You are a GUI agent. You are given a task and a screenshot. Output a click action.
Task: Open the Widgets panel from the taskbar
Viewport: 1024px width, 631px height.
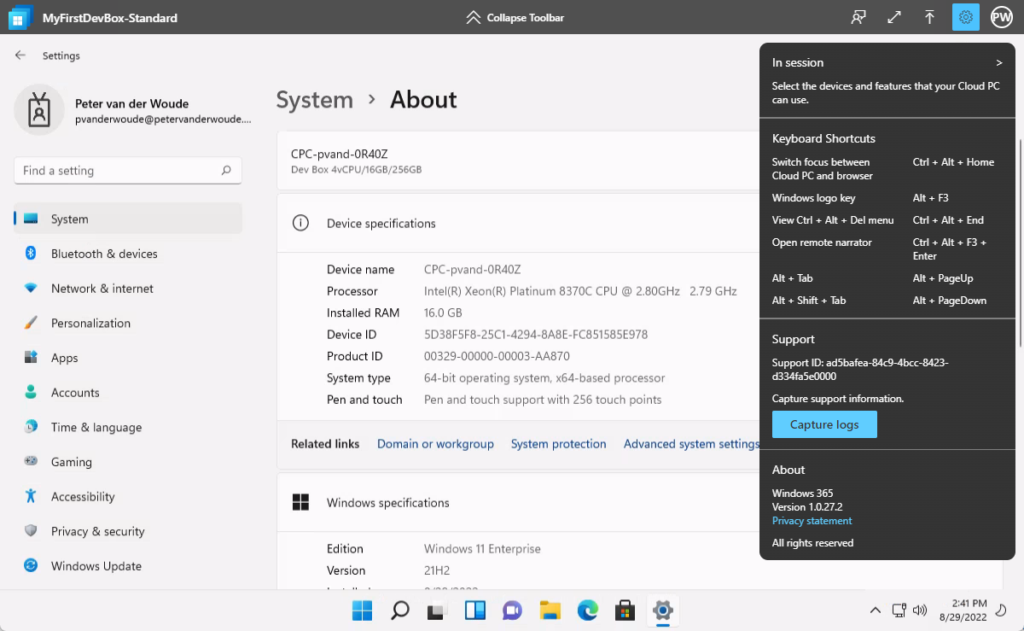pos(474,610)
